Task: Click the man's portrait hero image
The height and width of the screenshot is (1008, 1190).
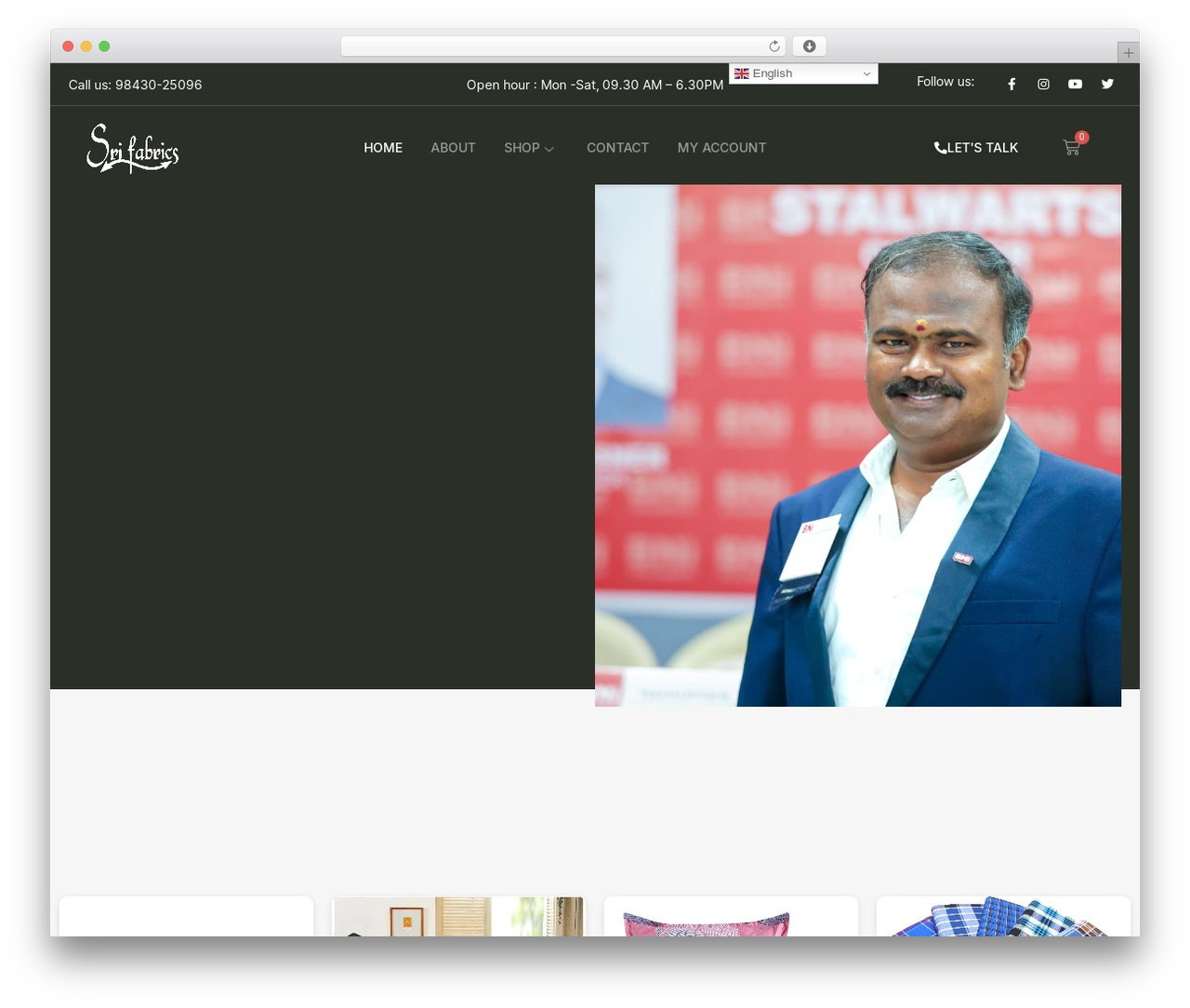Action: 858,445
